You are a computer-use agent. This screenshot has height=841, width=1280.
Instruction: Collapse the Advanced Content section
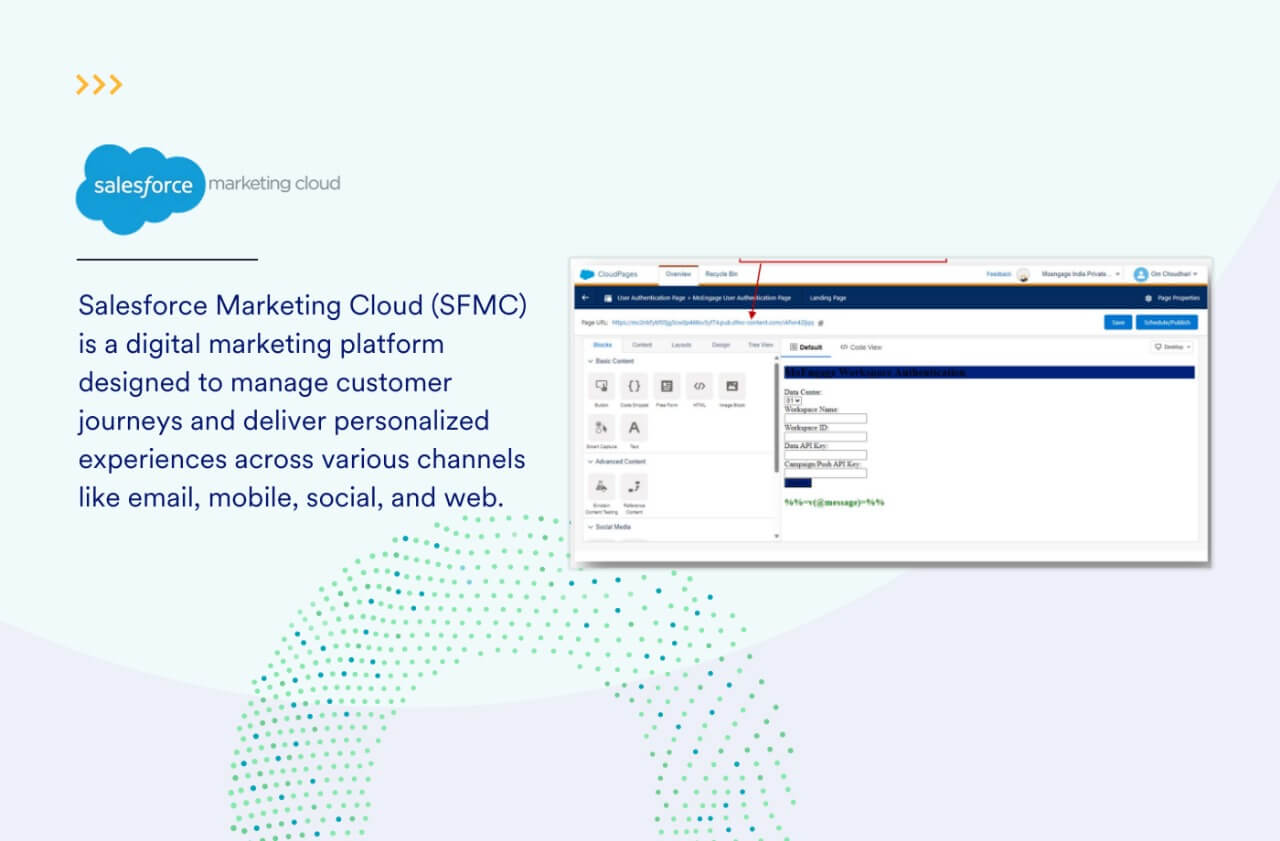click(590, 461)
